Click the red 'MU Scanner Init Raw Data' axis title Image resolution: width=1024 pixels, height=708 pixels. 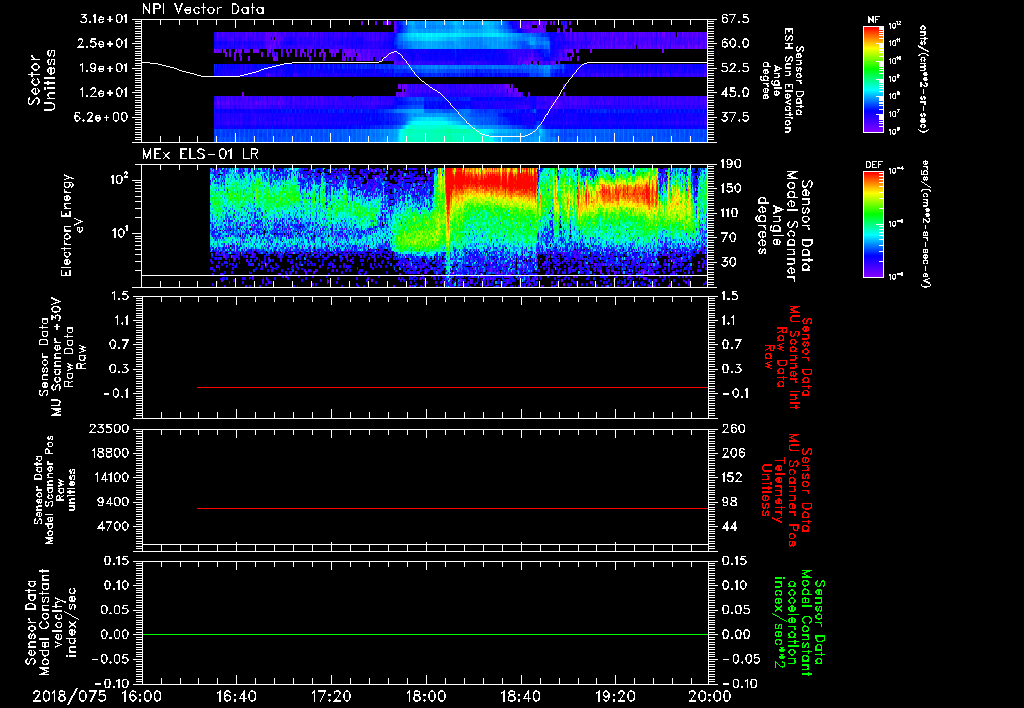point(787,357)
